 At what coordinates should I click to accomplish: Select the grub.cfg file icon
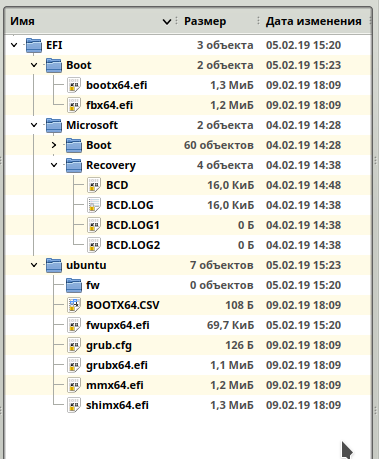coord(74,345)
